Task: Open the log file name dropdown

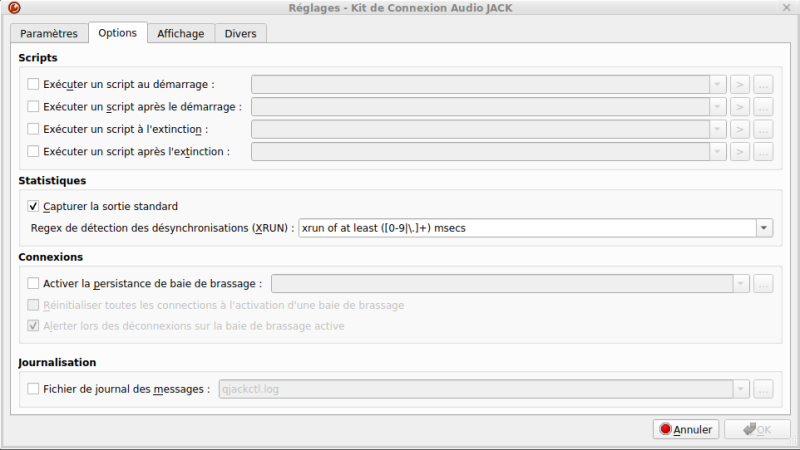Action: [x=741, y=389]
